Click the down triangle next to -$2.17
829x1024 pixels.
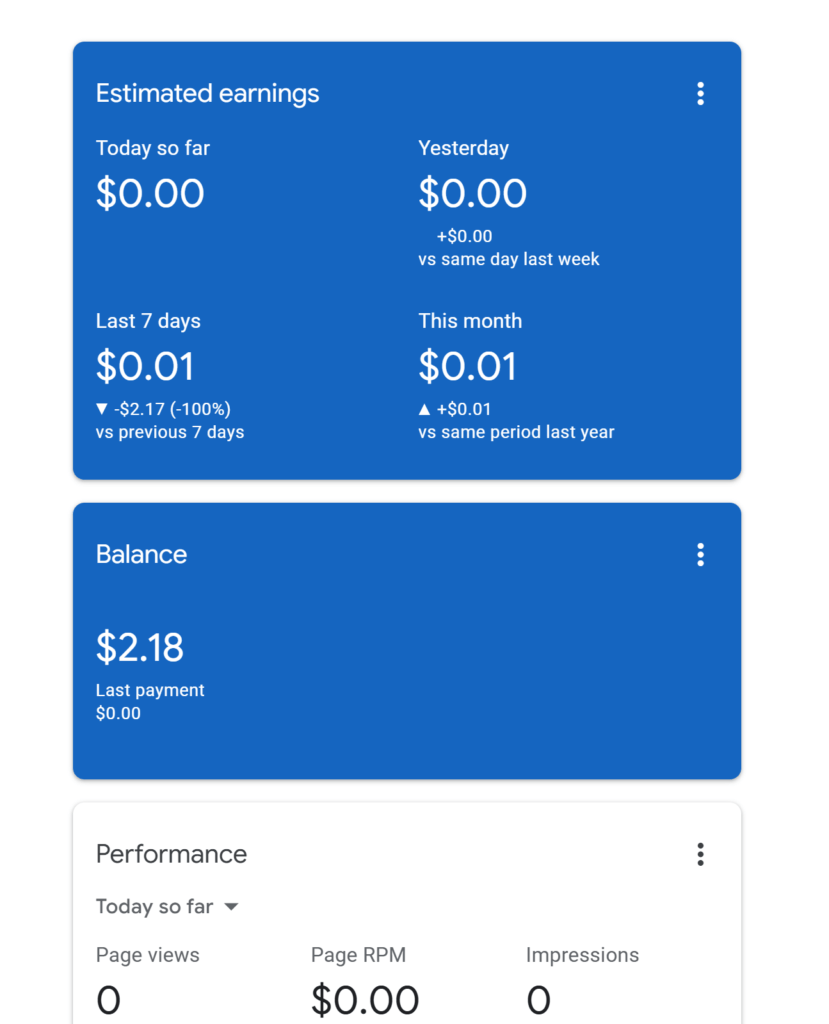click(x=101, y=409)
